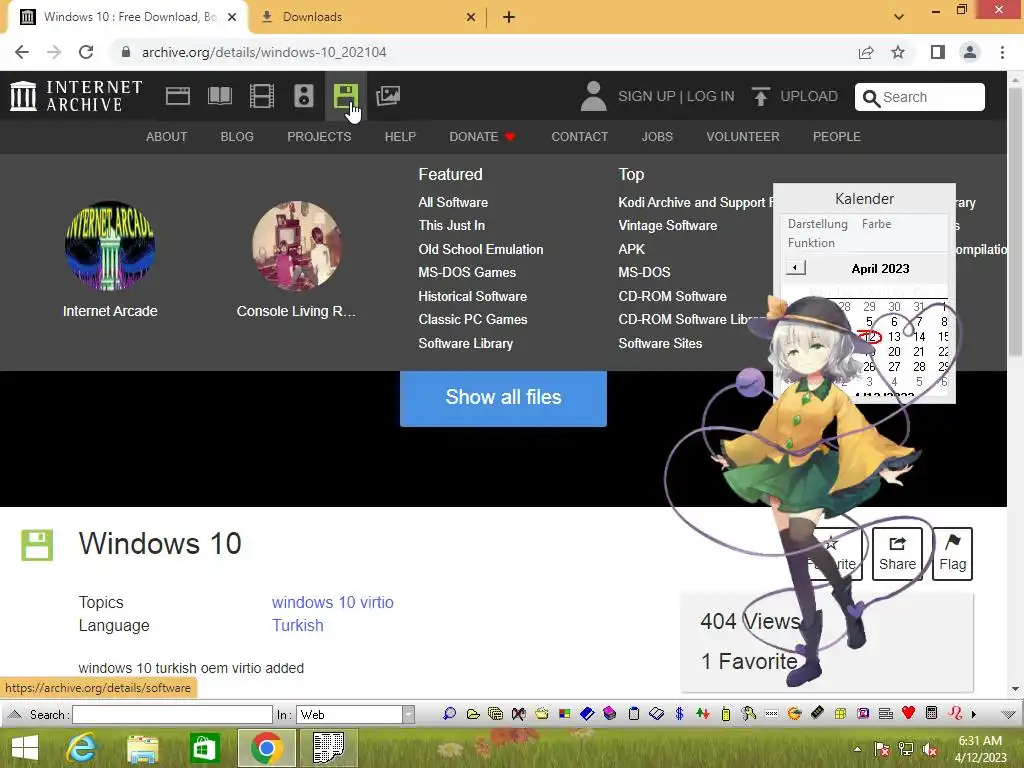Click the green Software floppy icon in header
Viewport: 1024px width, 768px height.
coord(345,96)
